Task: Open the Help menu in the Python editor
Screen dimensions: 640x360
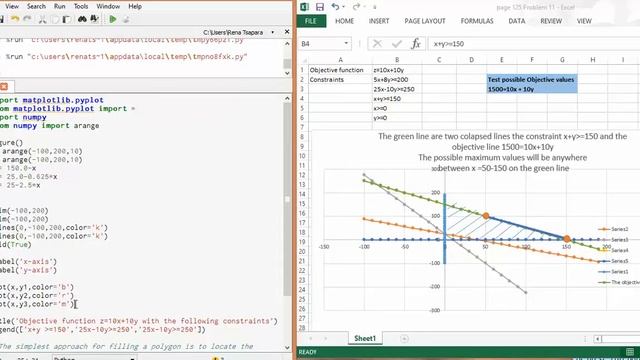Action: [135, 7]
